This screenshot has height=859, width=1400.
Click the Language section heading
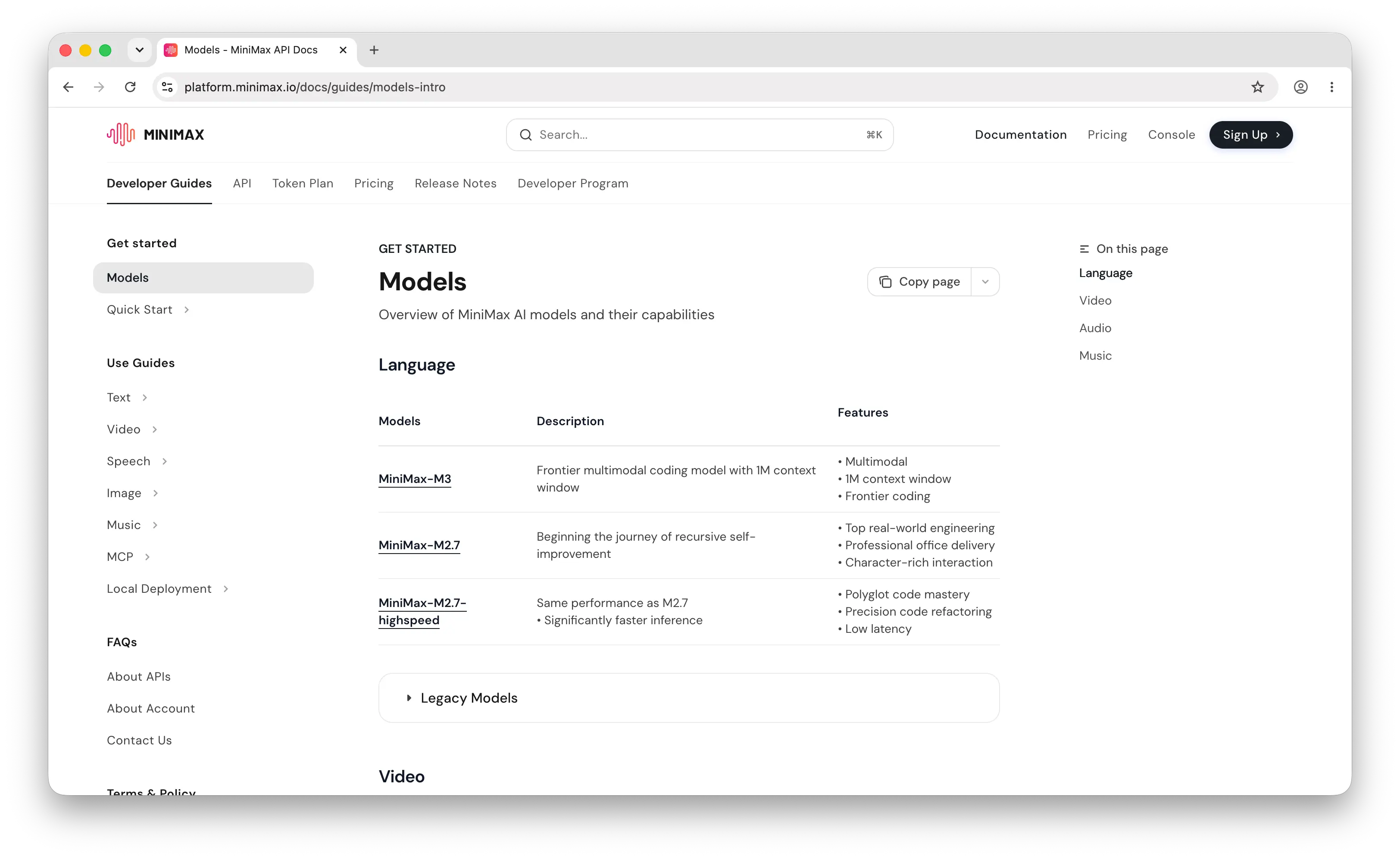coord(417,365)
